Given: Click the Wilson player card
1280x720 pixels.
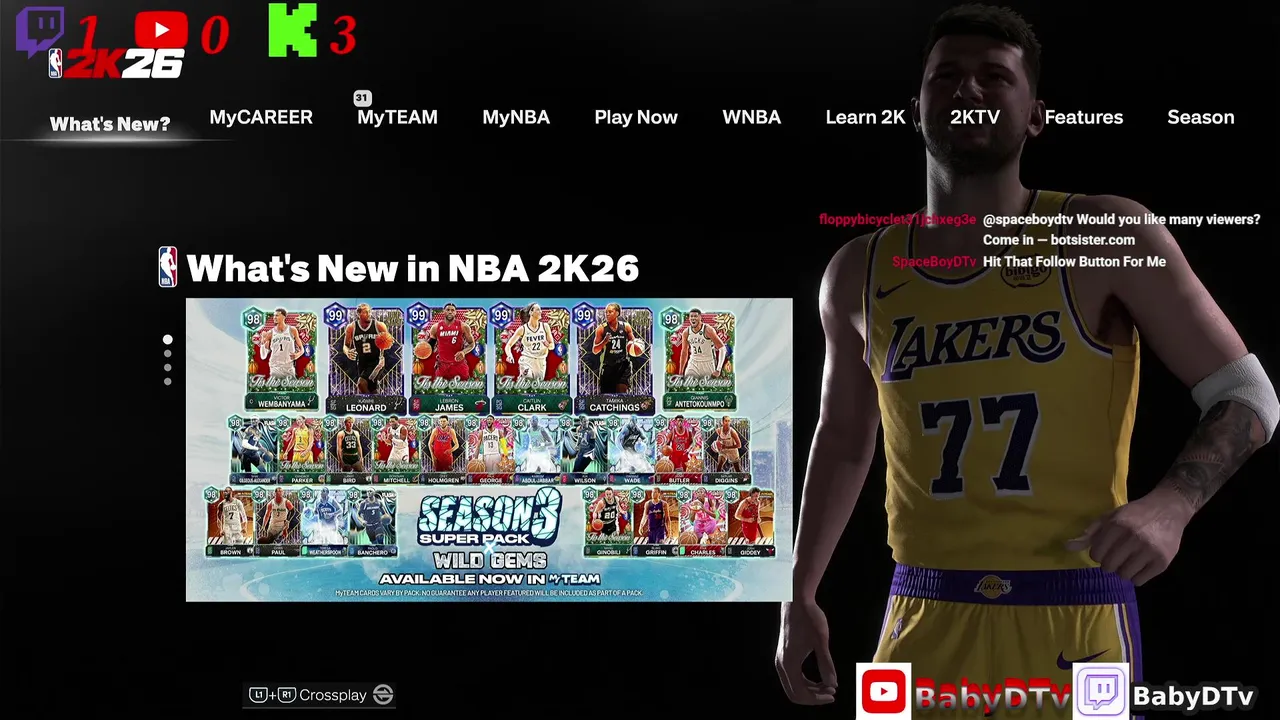Looking at the screenshot, I should coord(584,451).
